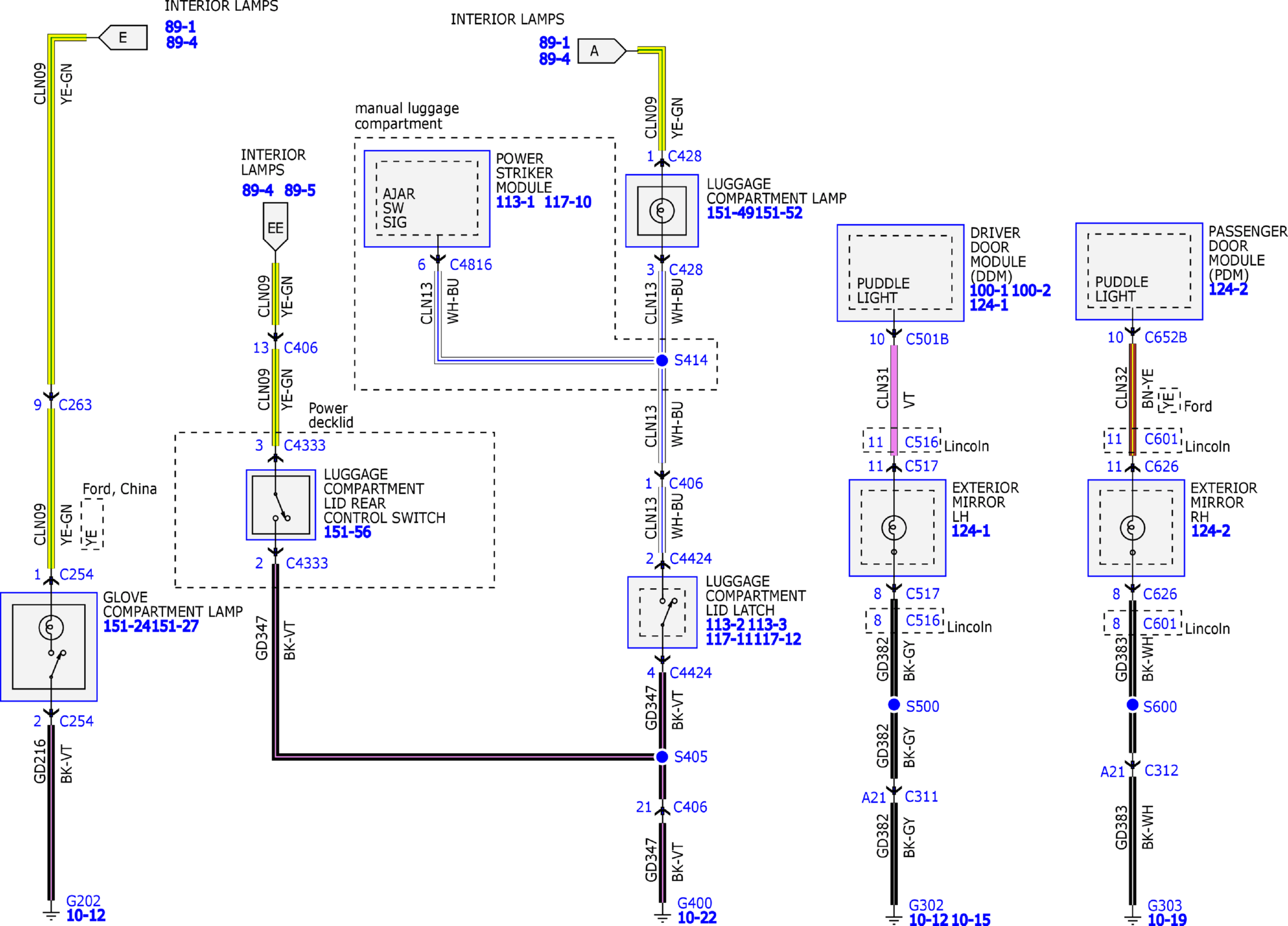The height and width of the screenshot is (926, 1288).
Task: Click the G400 ground symbol
Action: coord(662,915)
